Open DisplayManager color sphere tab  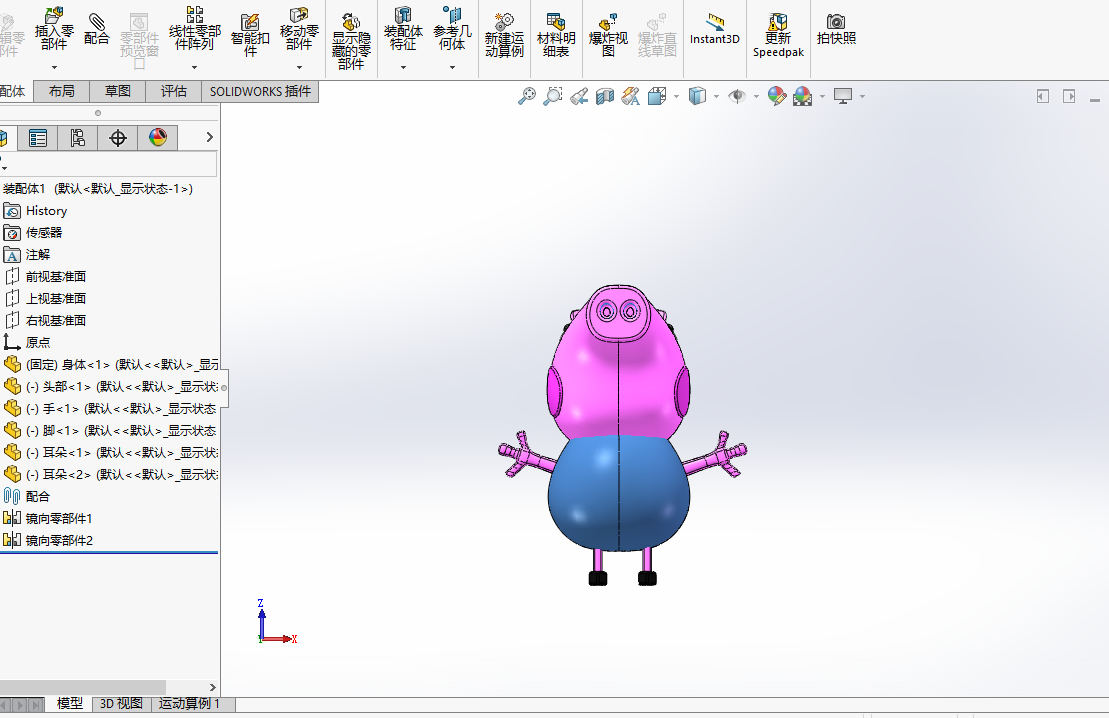tap(158, 138)
